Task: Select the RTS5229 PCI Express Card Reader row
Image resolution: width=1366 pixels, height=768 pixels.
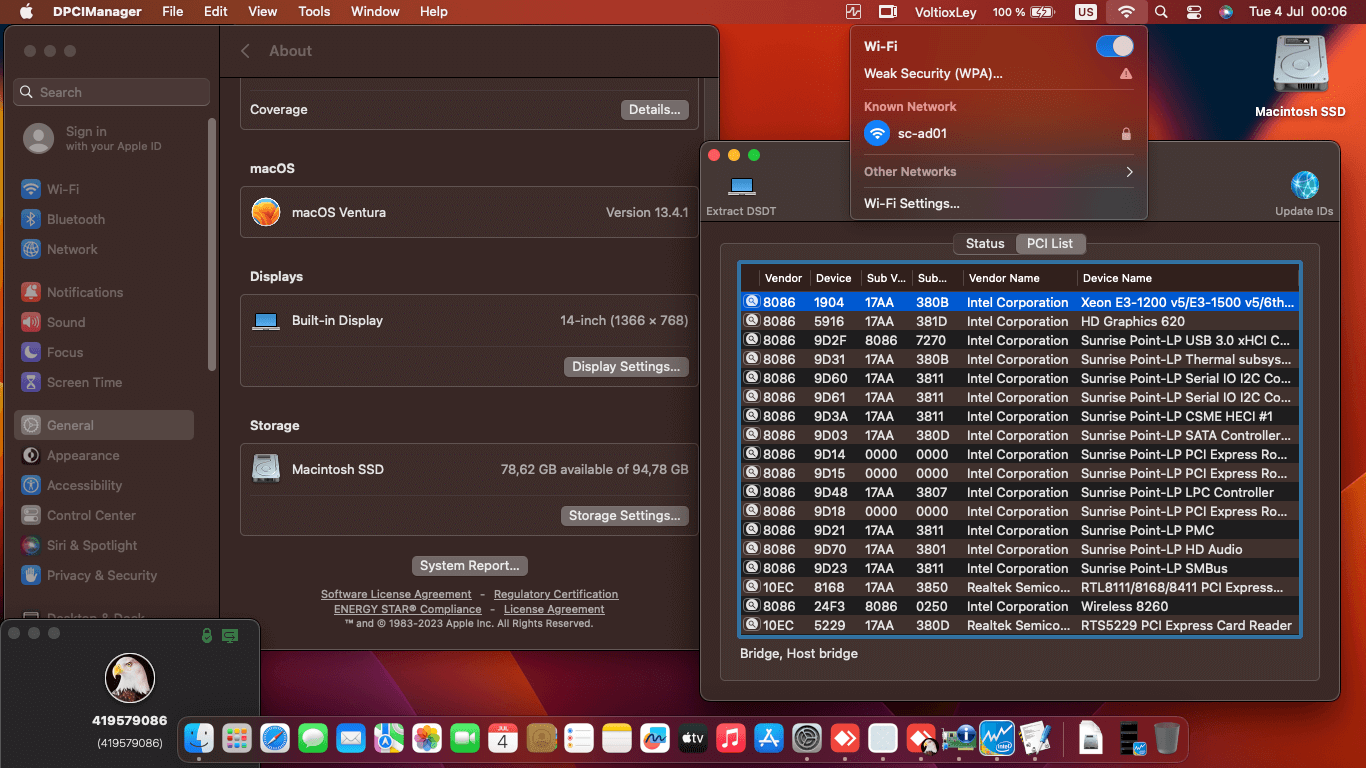Action: pyautogui.click(x=1020, y=625)
